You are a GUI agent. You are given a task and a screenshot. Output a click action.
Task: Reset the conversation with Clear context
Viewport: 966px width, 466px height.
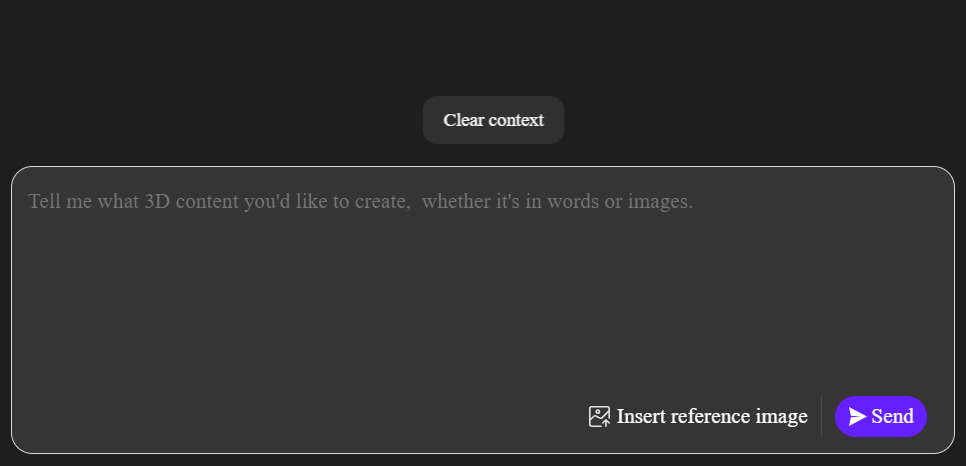click(493, 120)
